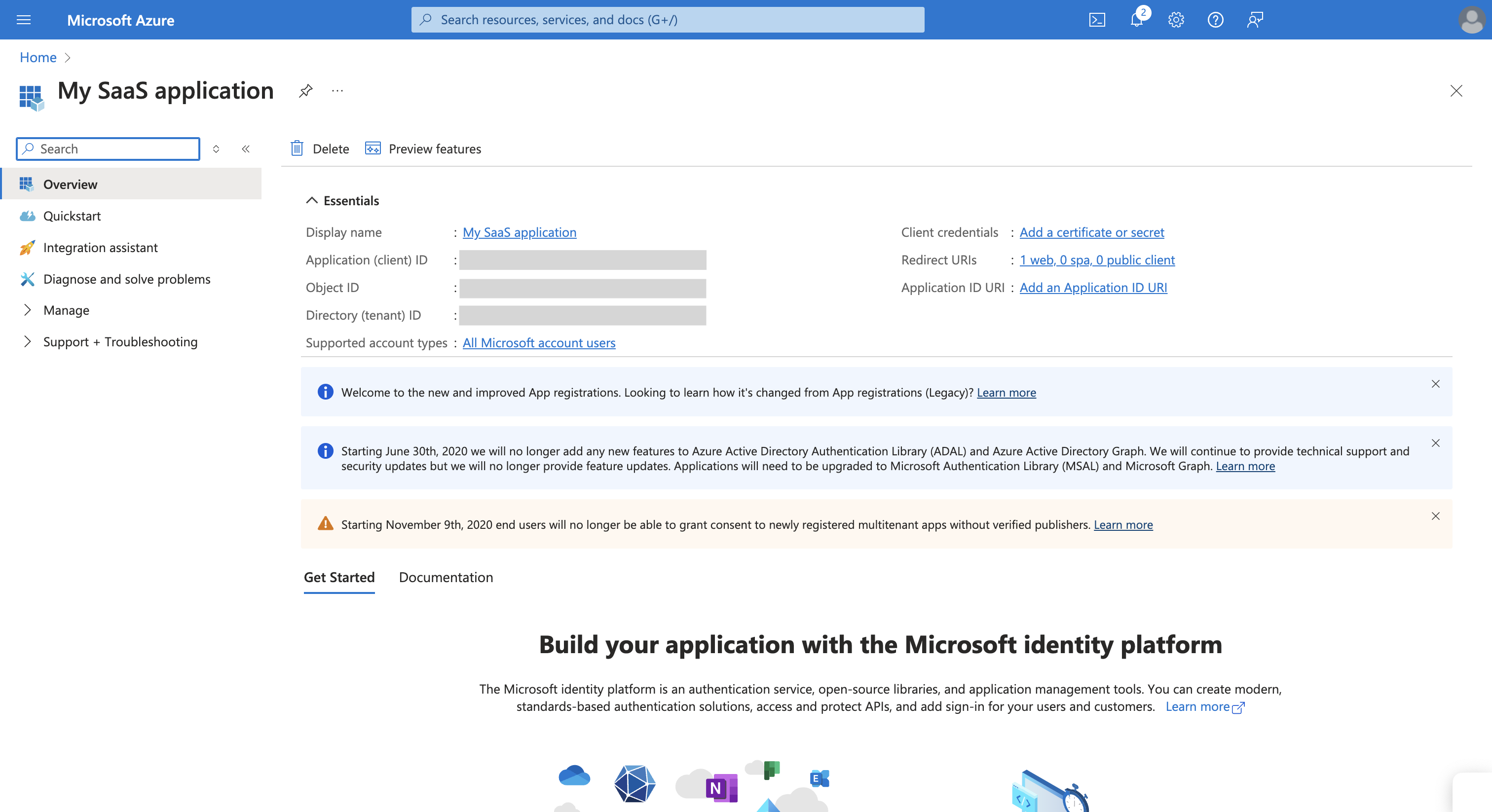The image size is (1492, 812).
Task: Open Add a certificate or secret
Action: pyautogui.click(x=1092, y=232)
